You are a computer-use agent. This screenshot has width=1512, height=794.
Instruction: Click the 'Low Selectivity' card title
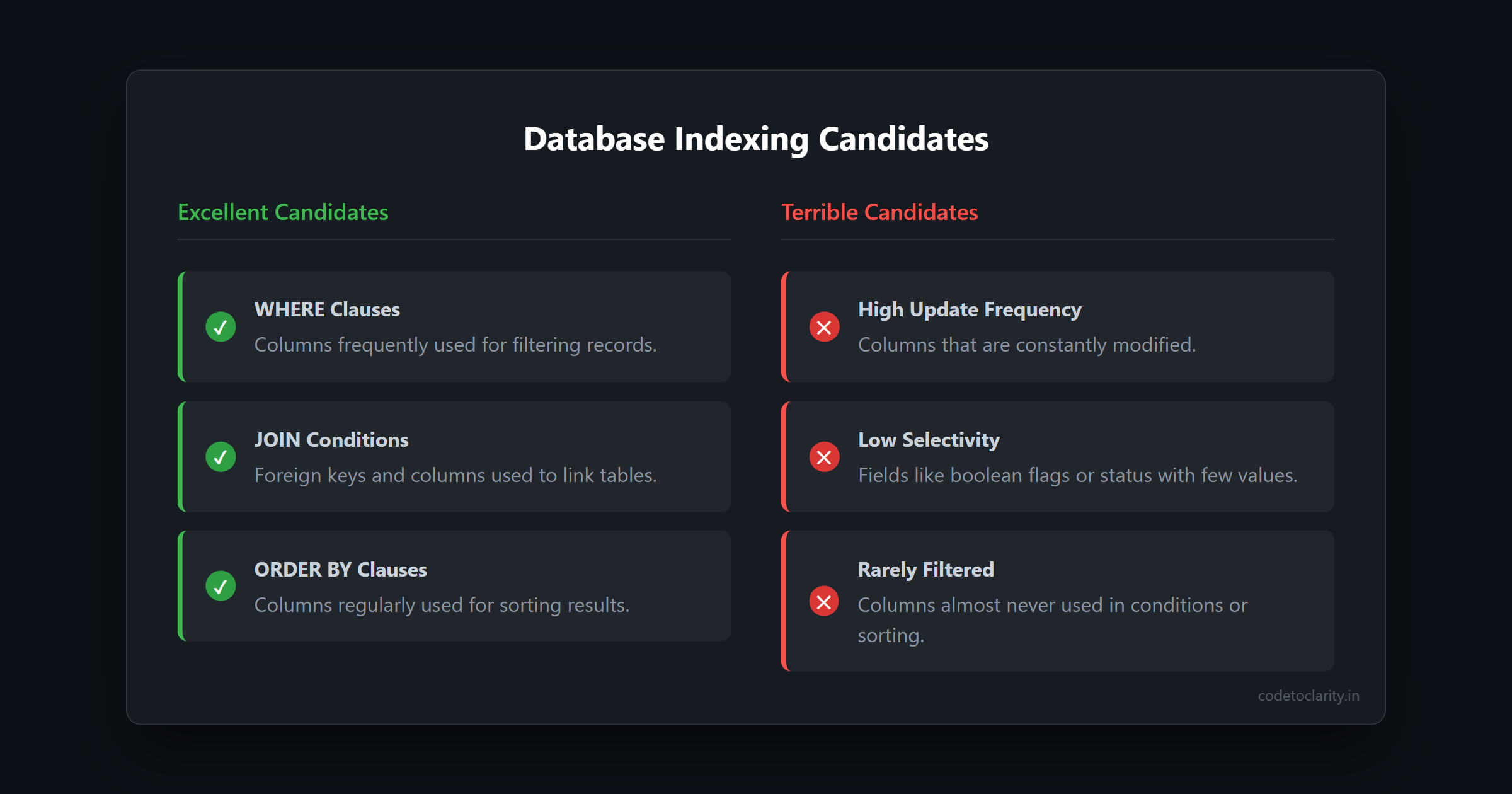click(x=929, y=440)
